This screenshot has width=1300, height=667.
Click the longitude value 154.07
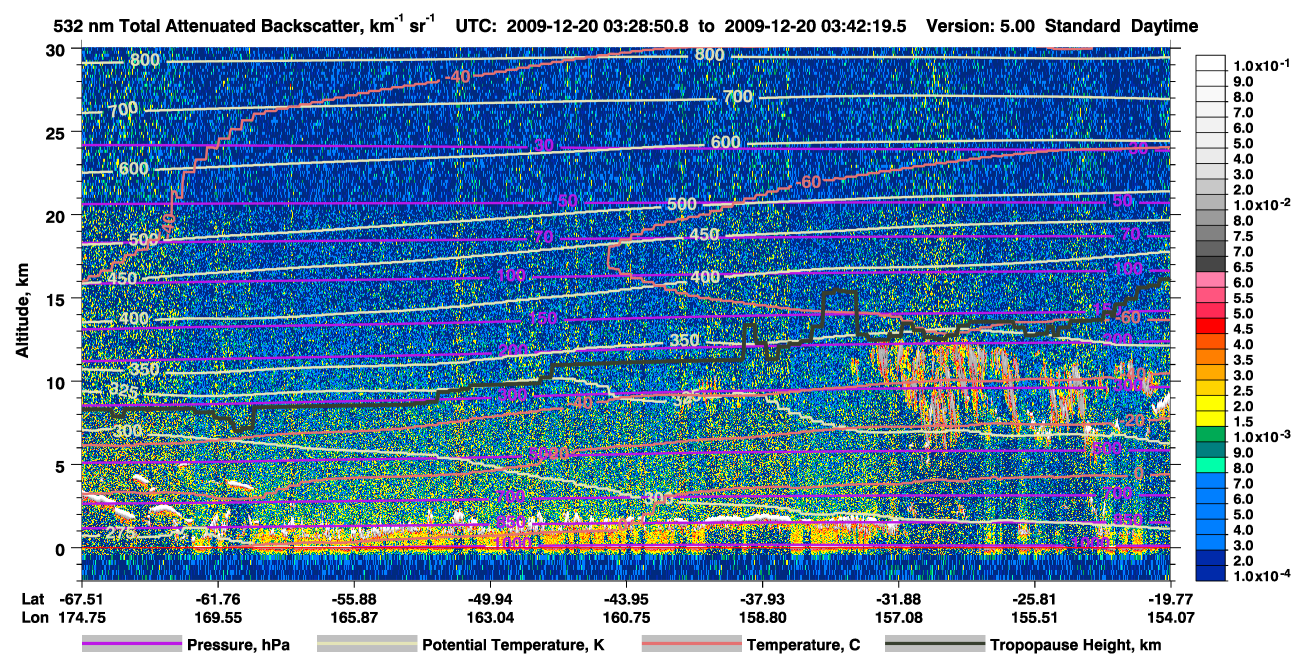point(1170,617)
